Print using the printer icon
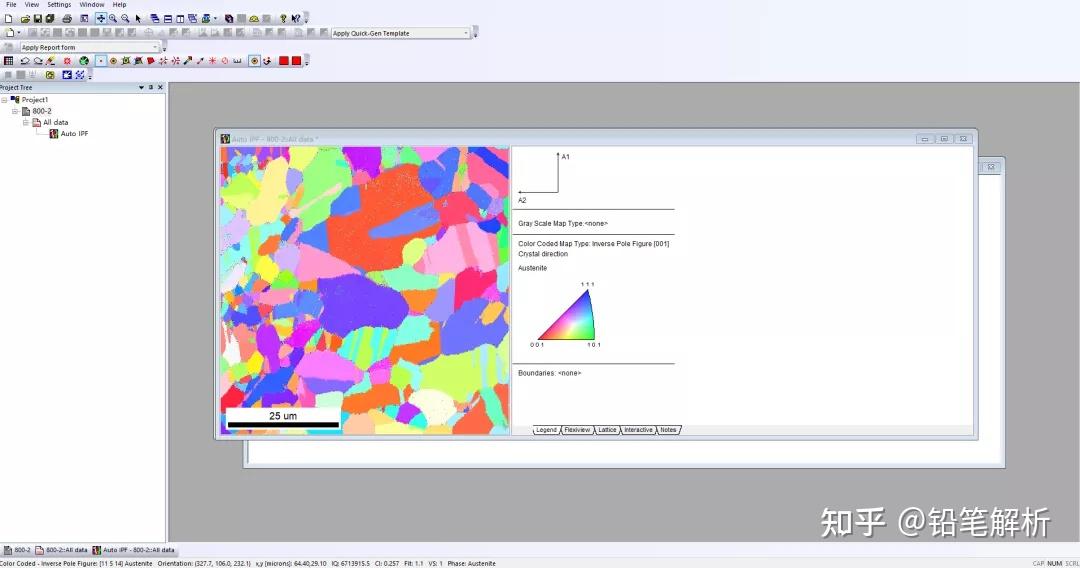1080x568 pixels. [67, 19]
